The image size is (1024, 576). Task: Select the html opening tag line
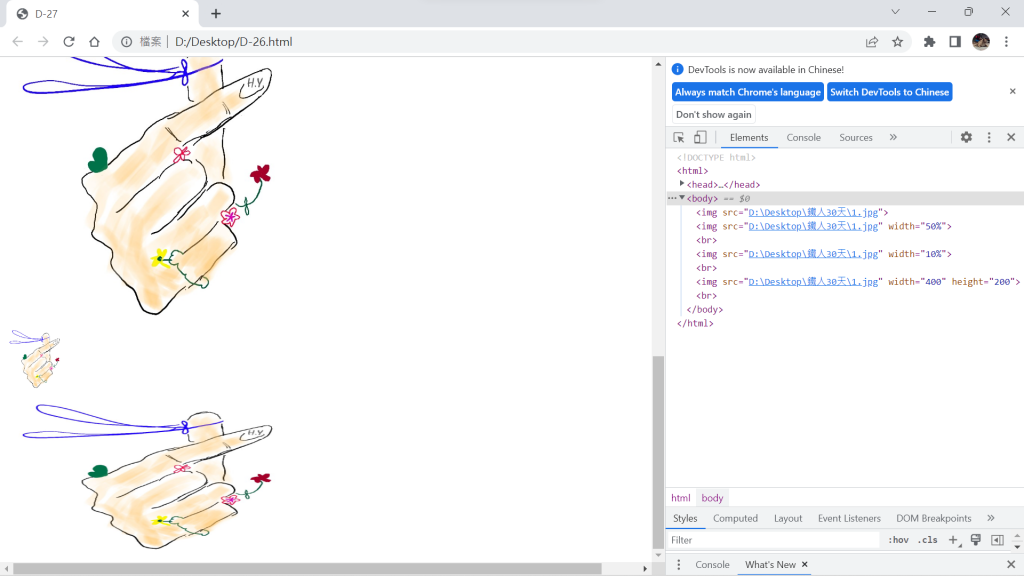692,170
